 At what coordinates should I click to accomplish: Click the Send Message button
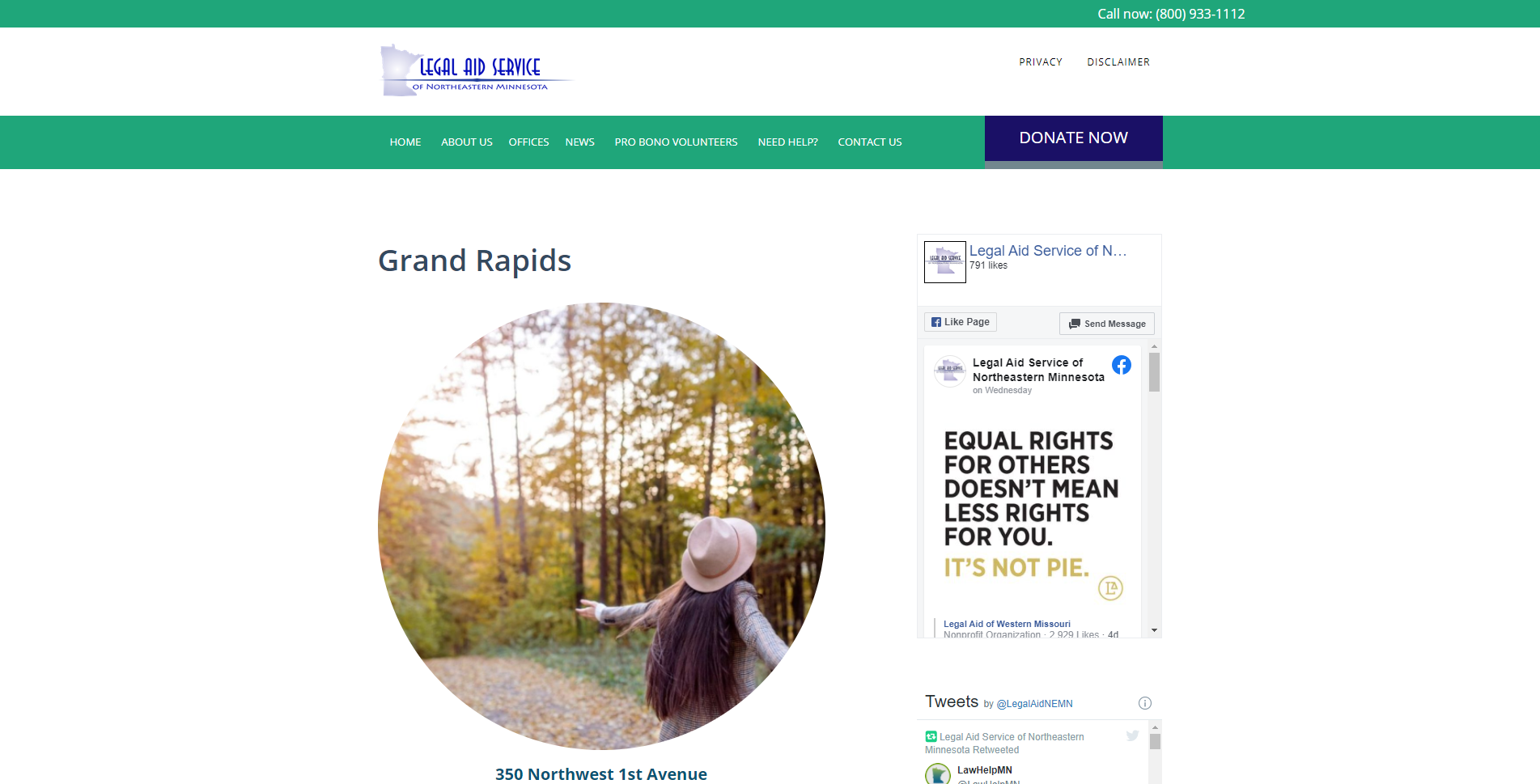click(x=1106, y=324)
